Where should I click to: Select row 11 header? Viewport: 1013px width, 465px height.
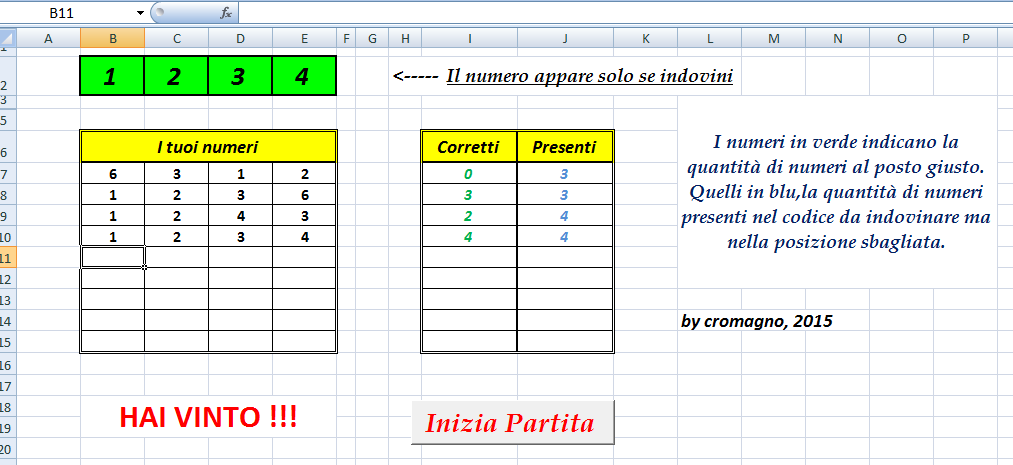coord(8,257)
